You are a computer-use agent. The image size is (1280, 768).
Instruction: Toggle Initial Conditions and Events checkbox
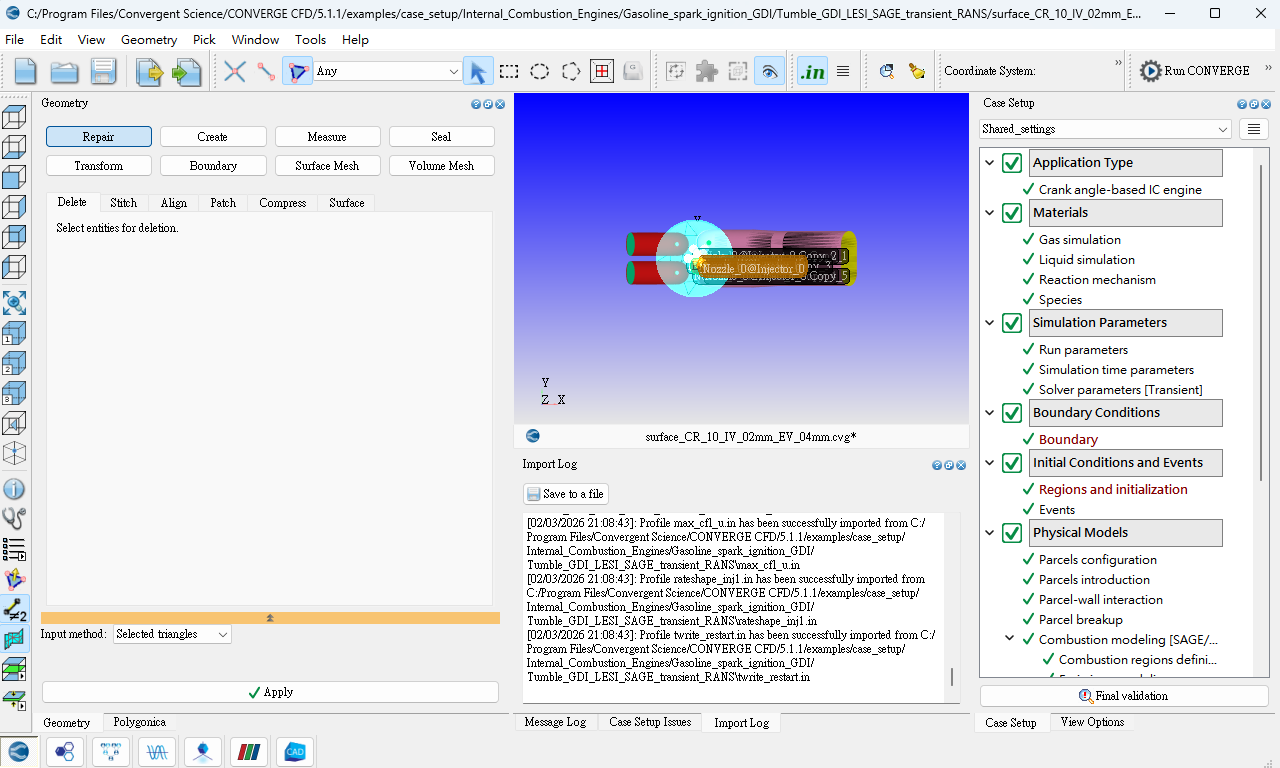point(1012,463)
